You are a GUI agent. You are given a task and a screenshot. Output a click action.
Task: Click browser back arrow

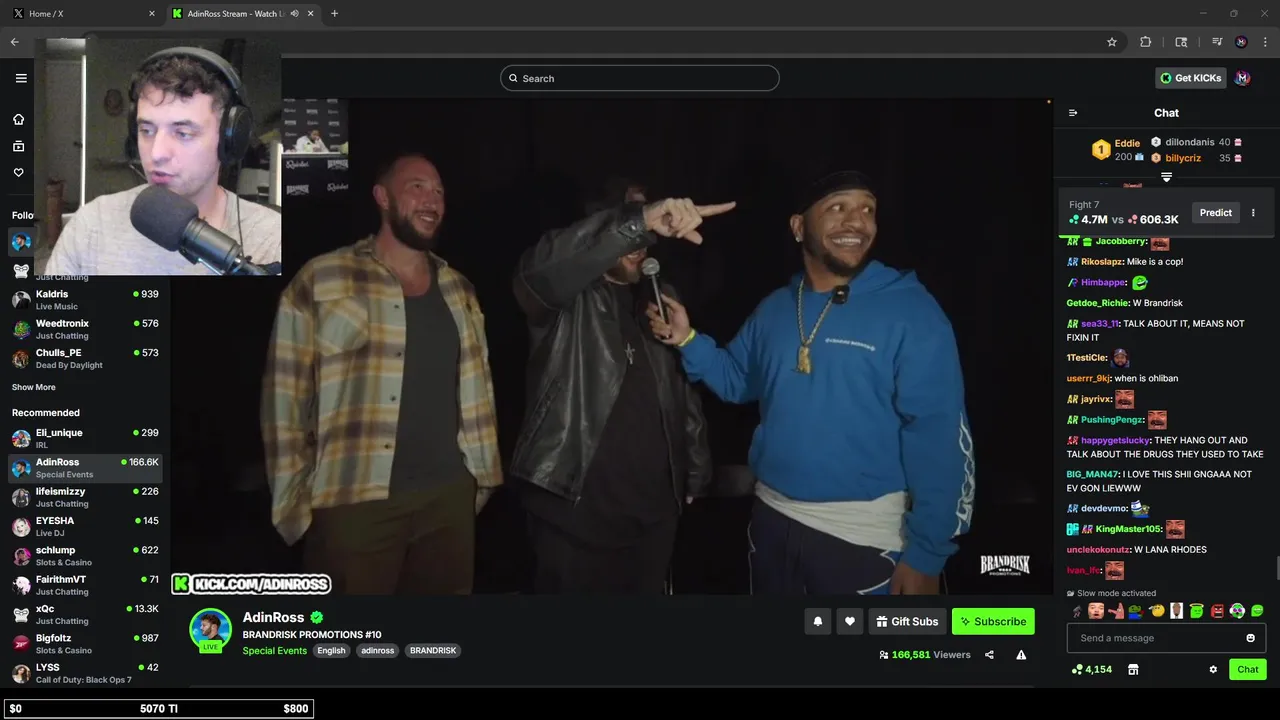point(15,42)
